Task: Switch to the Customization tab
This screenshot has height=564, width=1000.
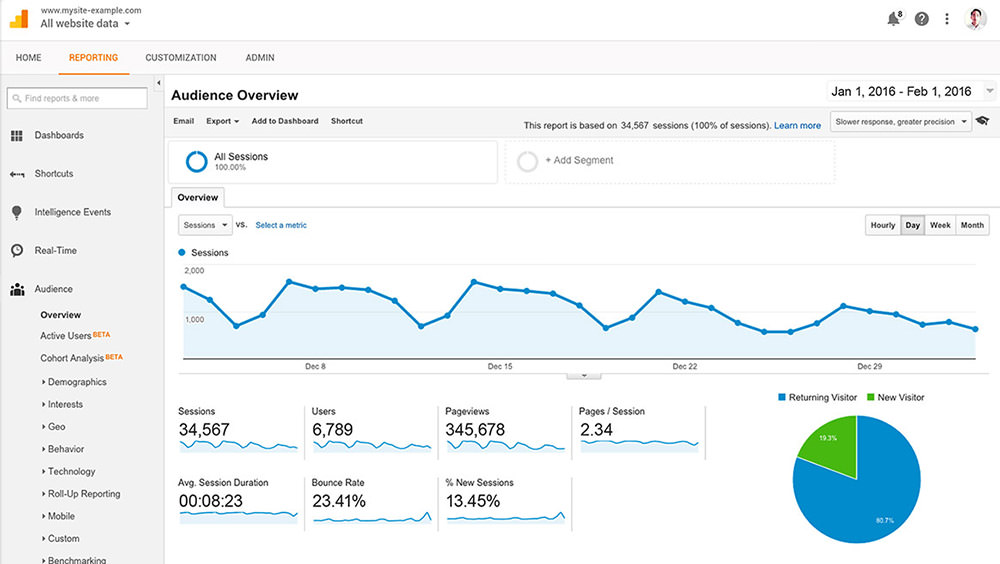Action: [x=181, y=58]
